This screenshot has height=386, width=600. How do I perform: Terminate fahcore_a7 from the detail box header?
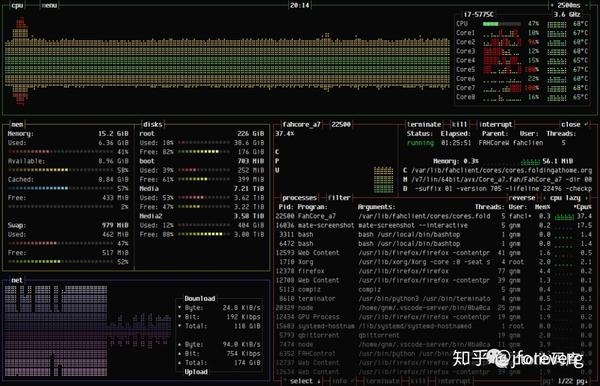click(424, 124)
